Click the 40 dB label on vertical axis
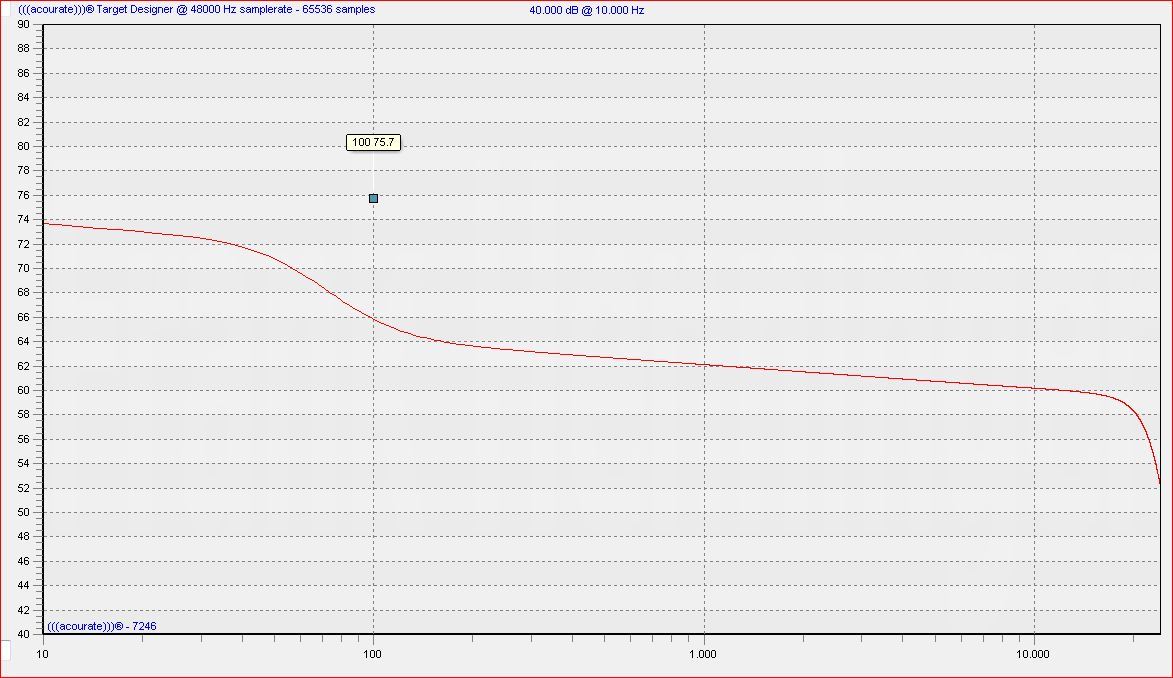The image size is (1173, 678). [x=22, y=634]
